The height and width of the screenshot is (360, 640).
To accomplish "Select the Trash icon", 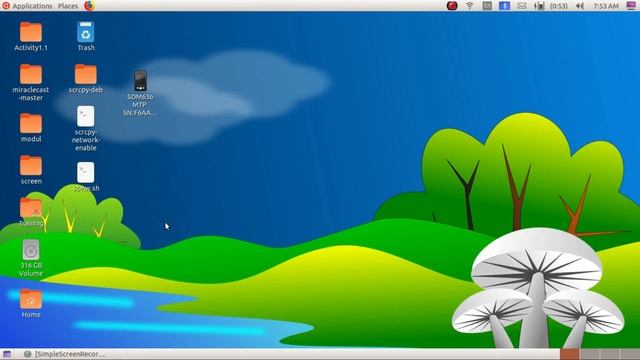I will tap(86, 37).
